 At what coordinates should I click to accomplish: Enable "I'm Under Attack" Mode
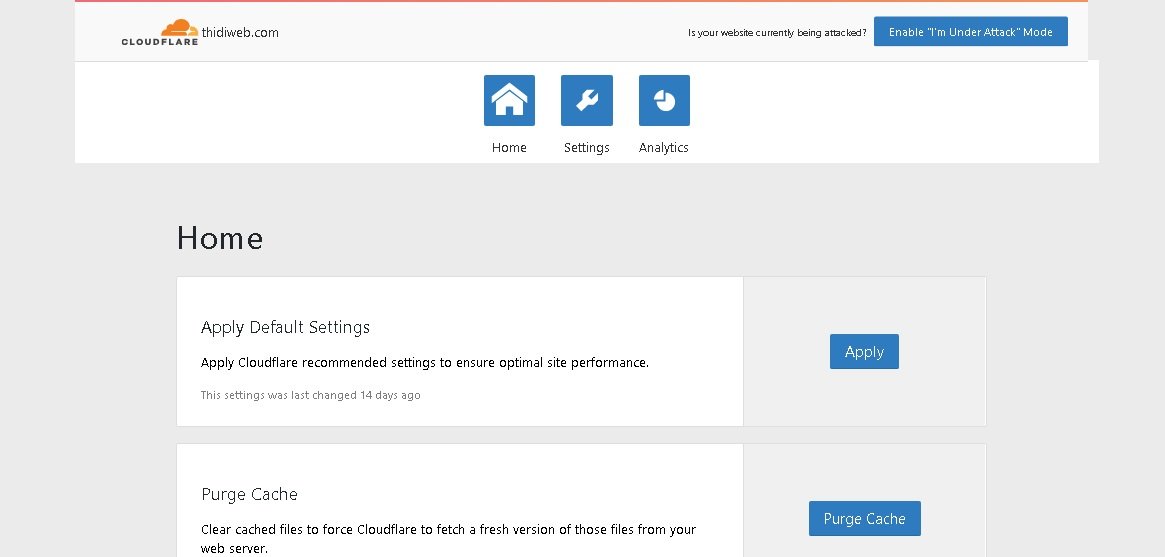970,32
